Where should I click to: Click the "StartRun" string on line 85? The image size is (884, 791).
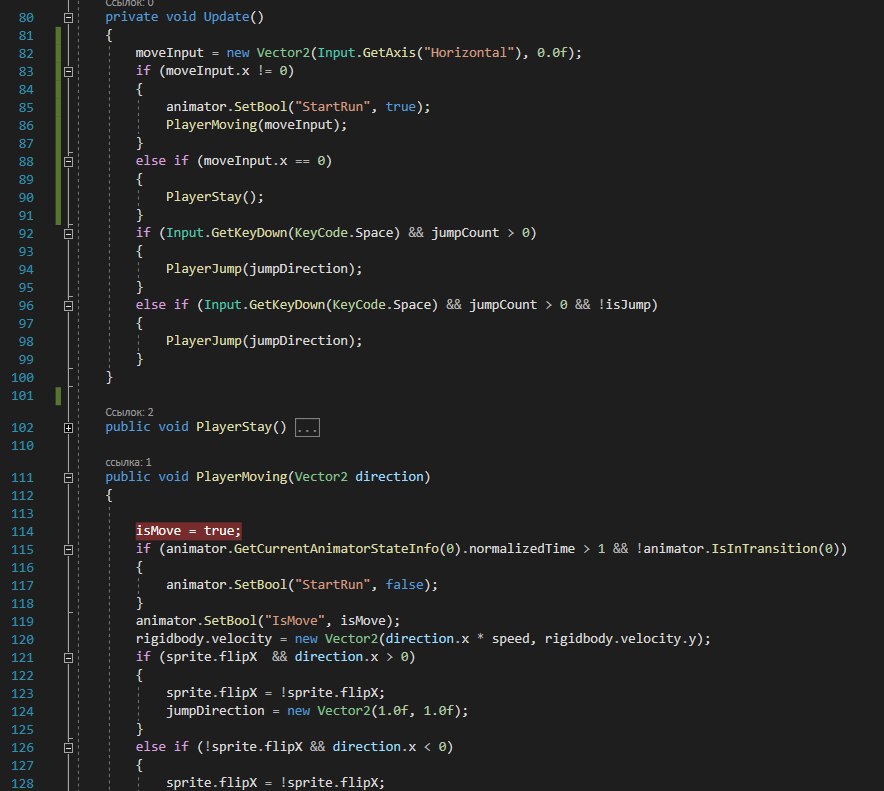click(333, 107)
